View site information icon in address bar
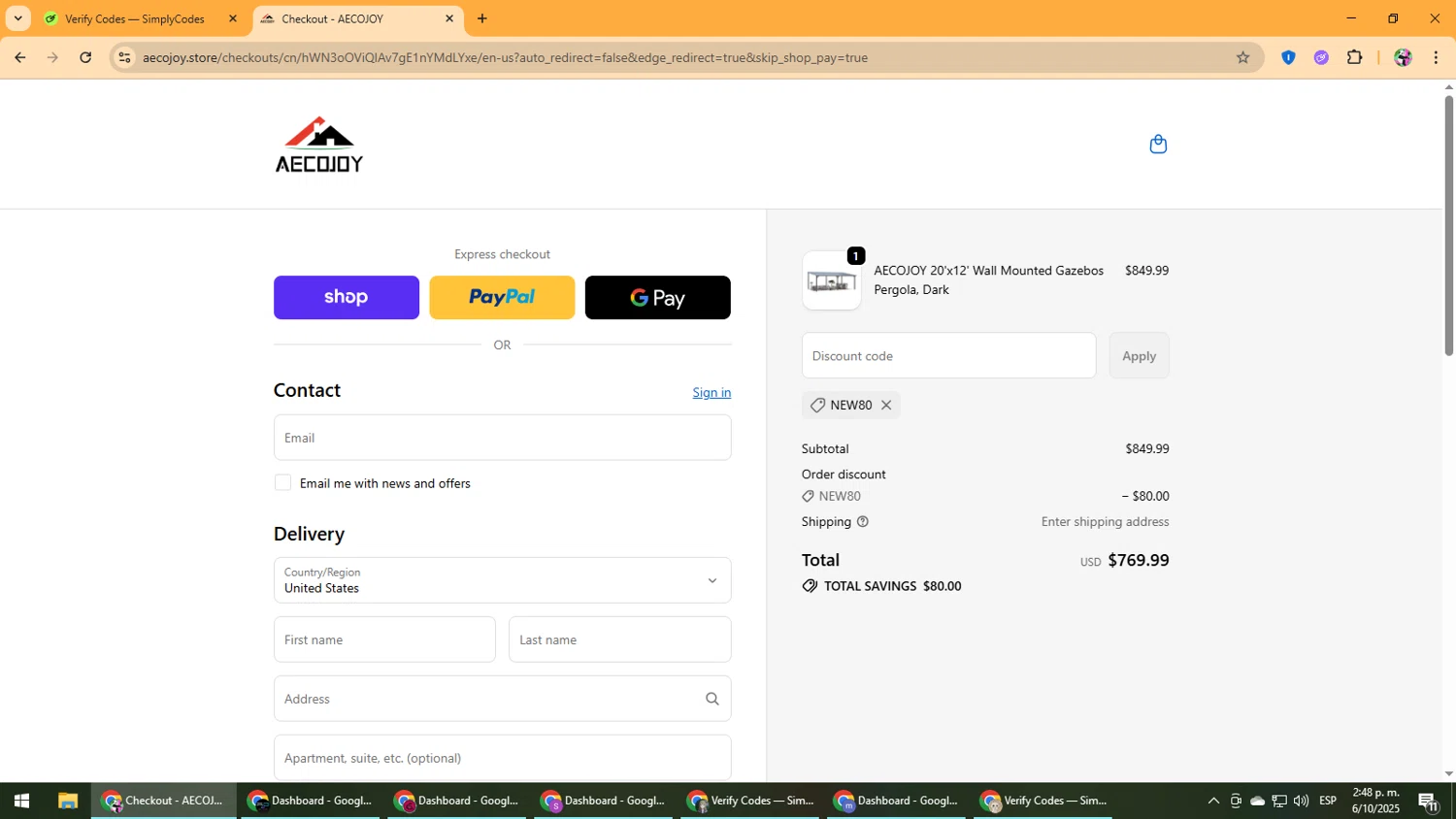 pyautogui.click(x=124, y=57)
